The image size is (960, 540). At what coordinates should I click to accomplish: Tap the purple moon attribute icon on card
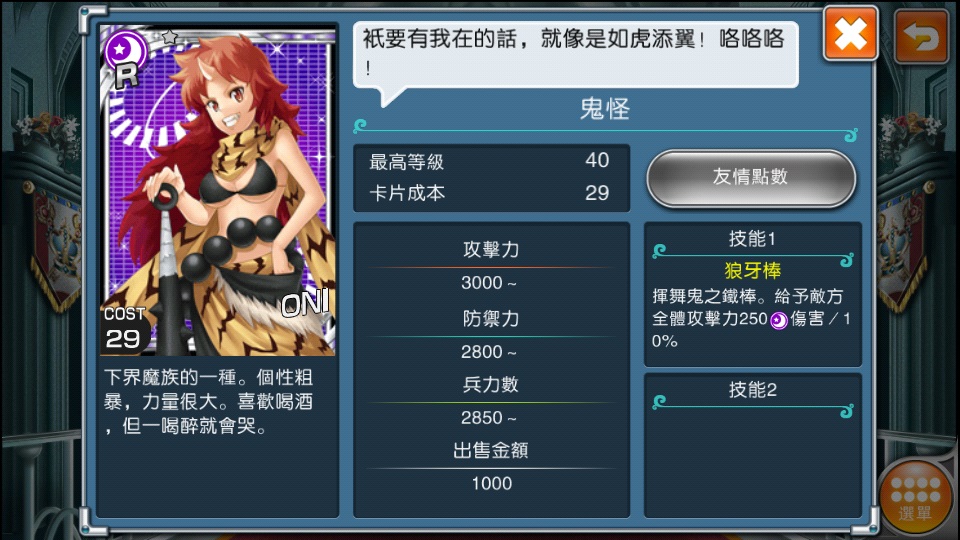tap(124, 49)
